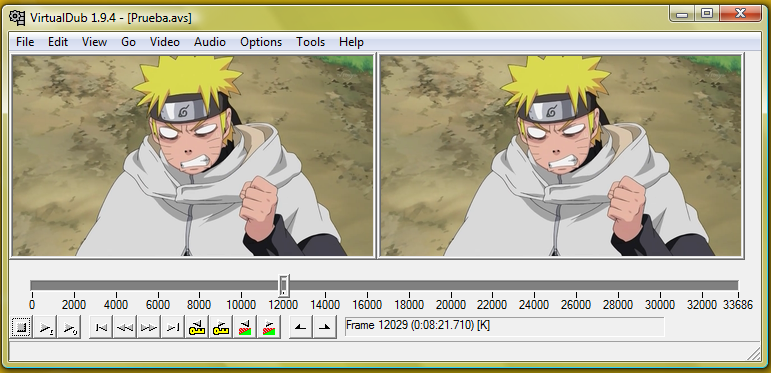
Task: Go to the previous key frame
Action: point(197,327)
